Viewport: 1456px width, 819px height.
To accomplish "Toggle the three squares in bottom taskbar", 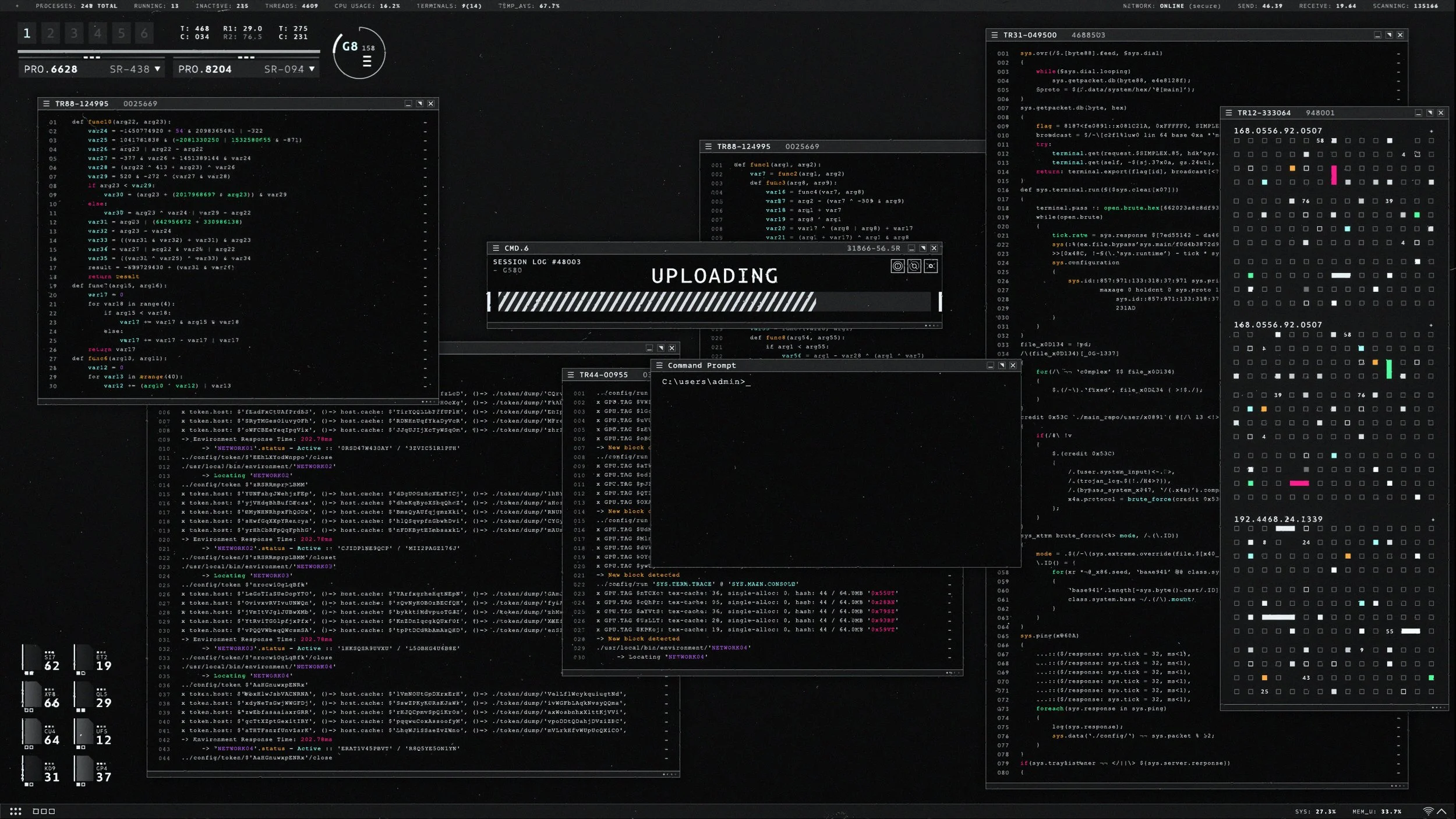I will (44, 811).
